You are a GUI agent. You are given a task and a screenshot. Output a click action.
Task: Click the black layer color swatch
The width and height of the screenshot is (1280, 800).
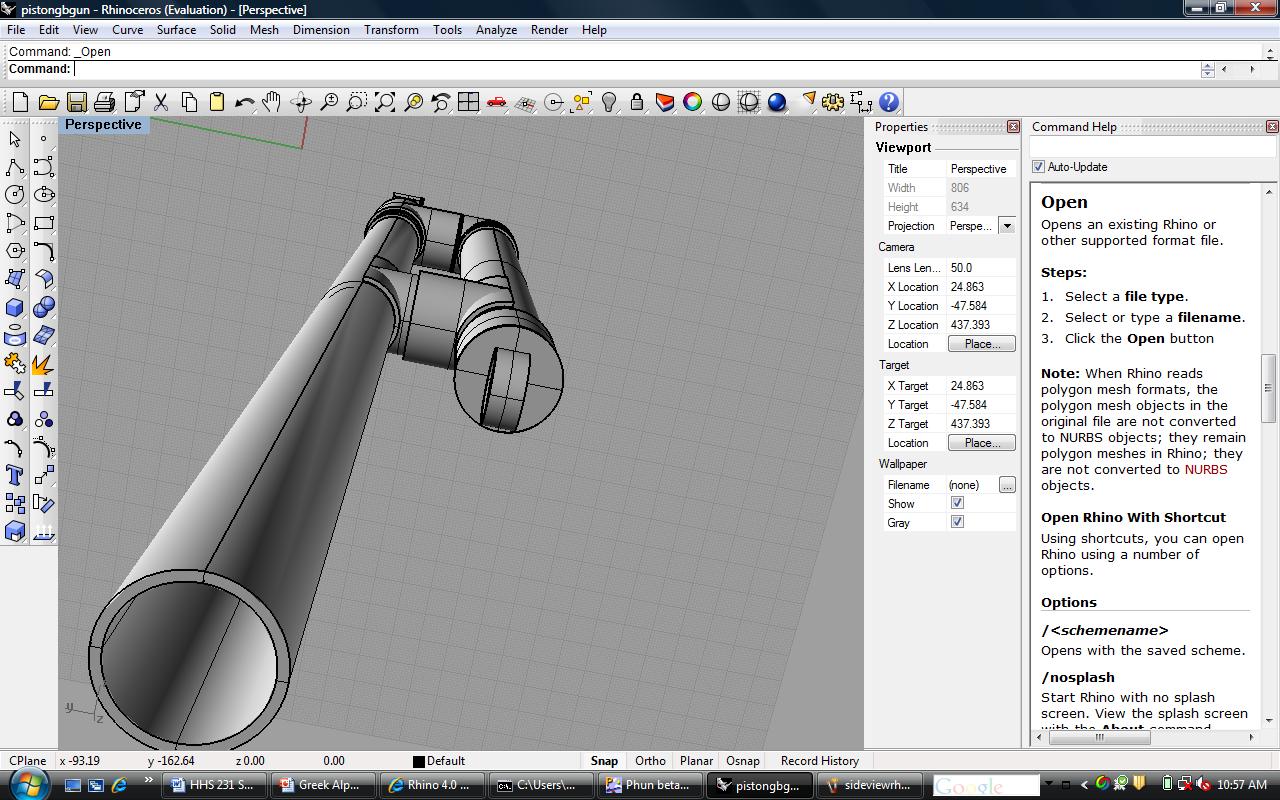click(419, 761)
